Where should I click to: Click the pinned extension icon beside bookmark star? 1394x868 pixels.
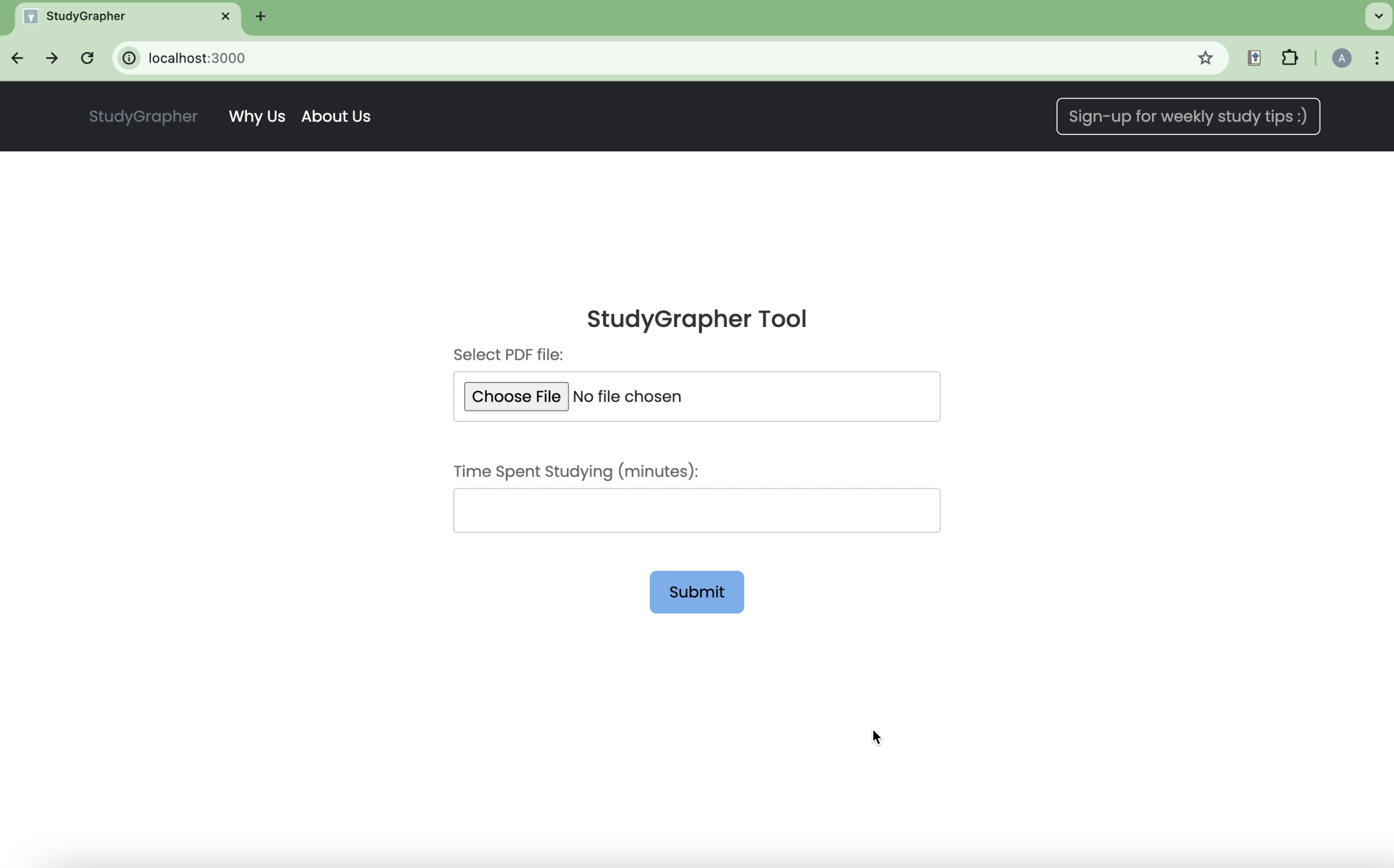tap(1254, 58)
